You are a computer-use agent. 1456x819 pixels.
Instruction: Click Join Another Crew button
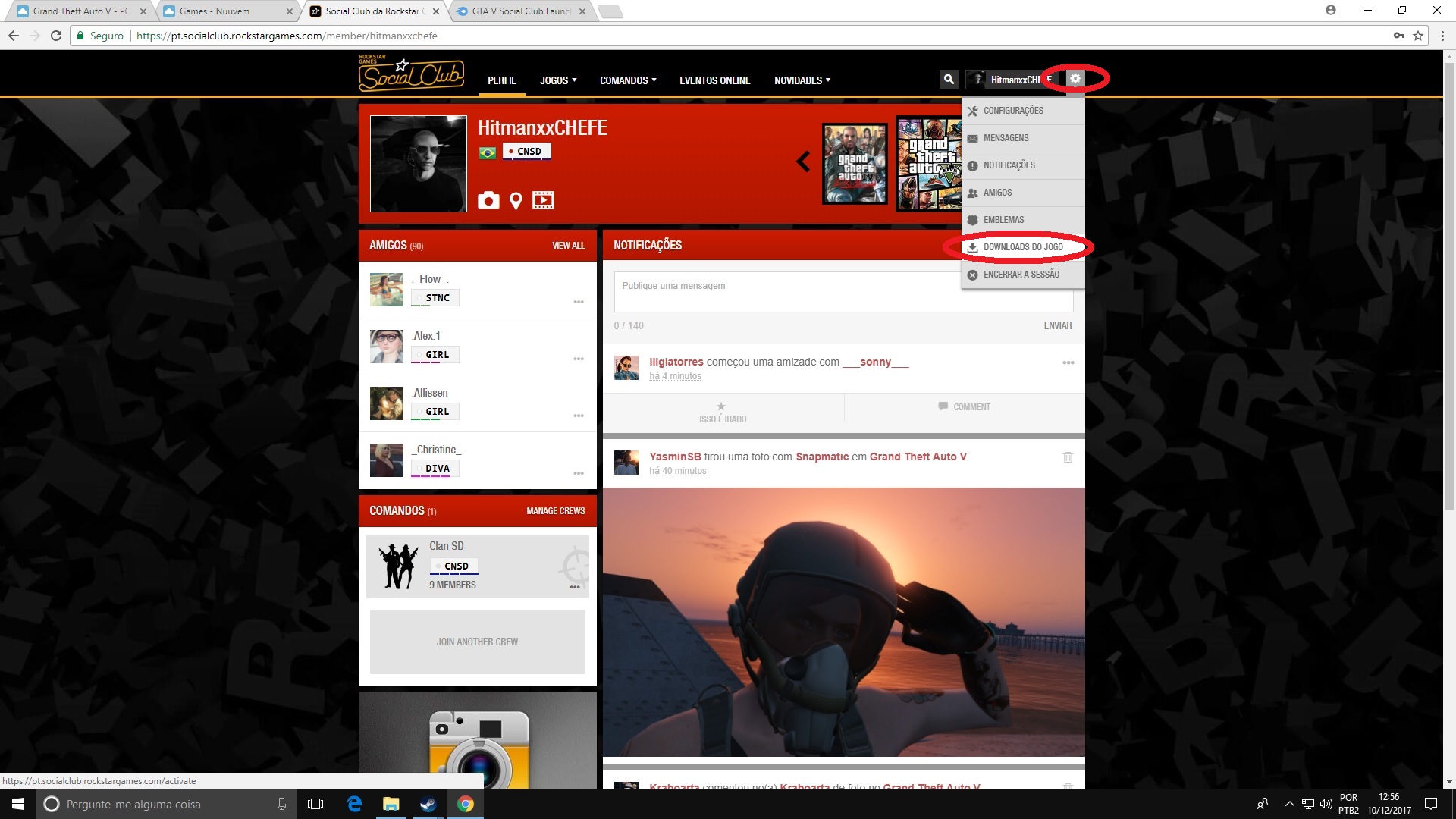(477, 642)
